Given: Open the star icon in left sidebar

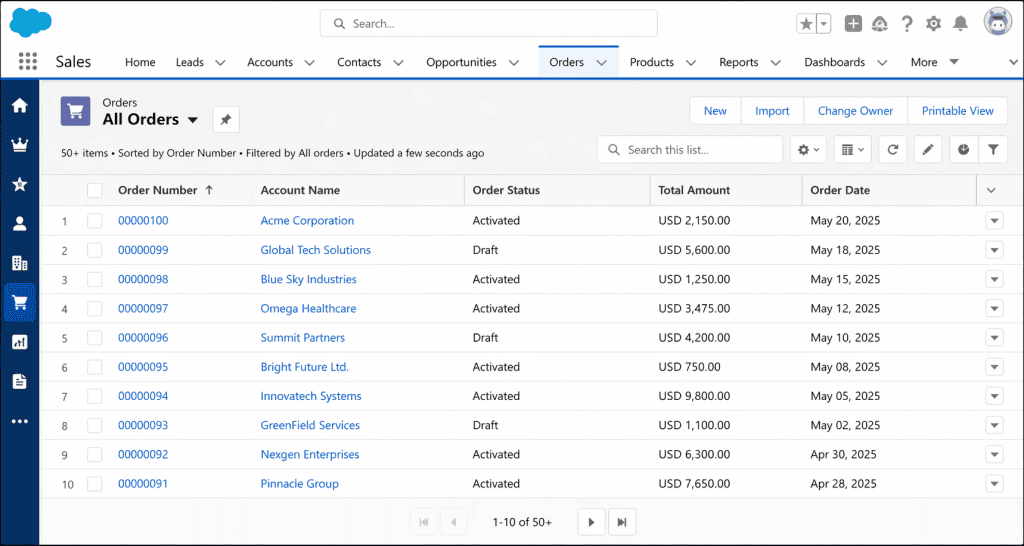Looking at the screenshot, I should point(20,185).
